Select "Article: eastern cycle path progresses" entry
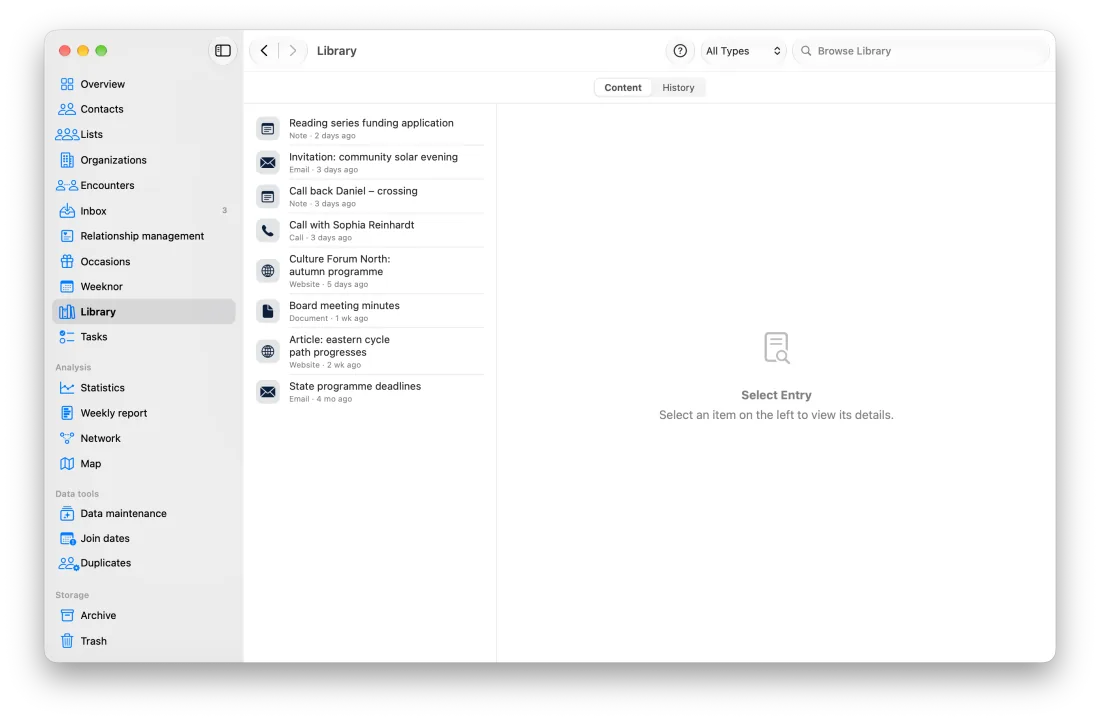The image size is (1100, 721). click(370, 351)
